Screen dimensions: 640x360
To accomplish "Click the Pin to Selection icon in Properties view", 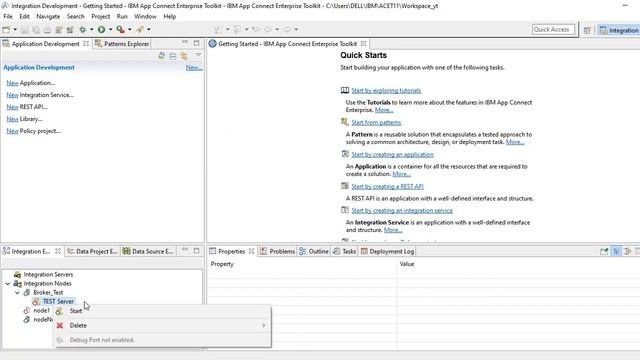I will point(604,251).
